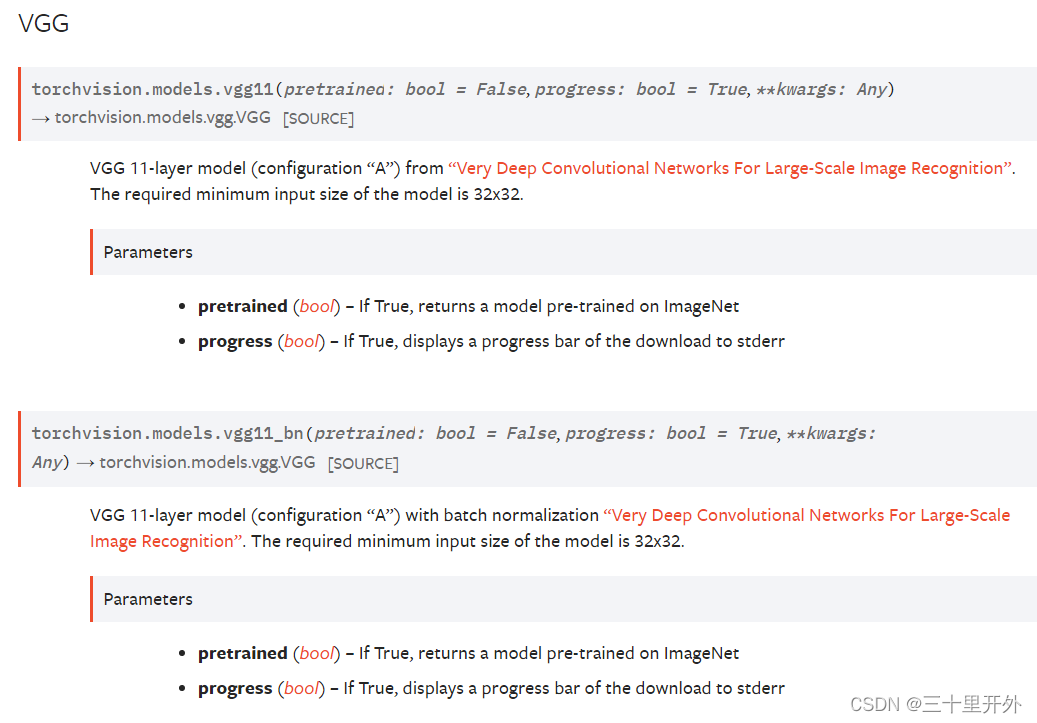Open the Very Deep Convolutional Networks link under vgg11

(x=730, y=169)
